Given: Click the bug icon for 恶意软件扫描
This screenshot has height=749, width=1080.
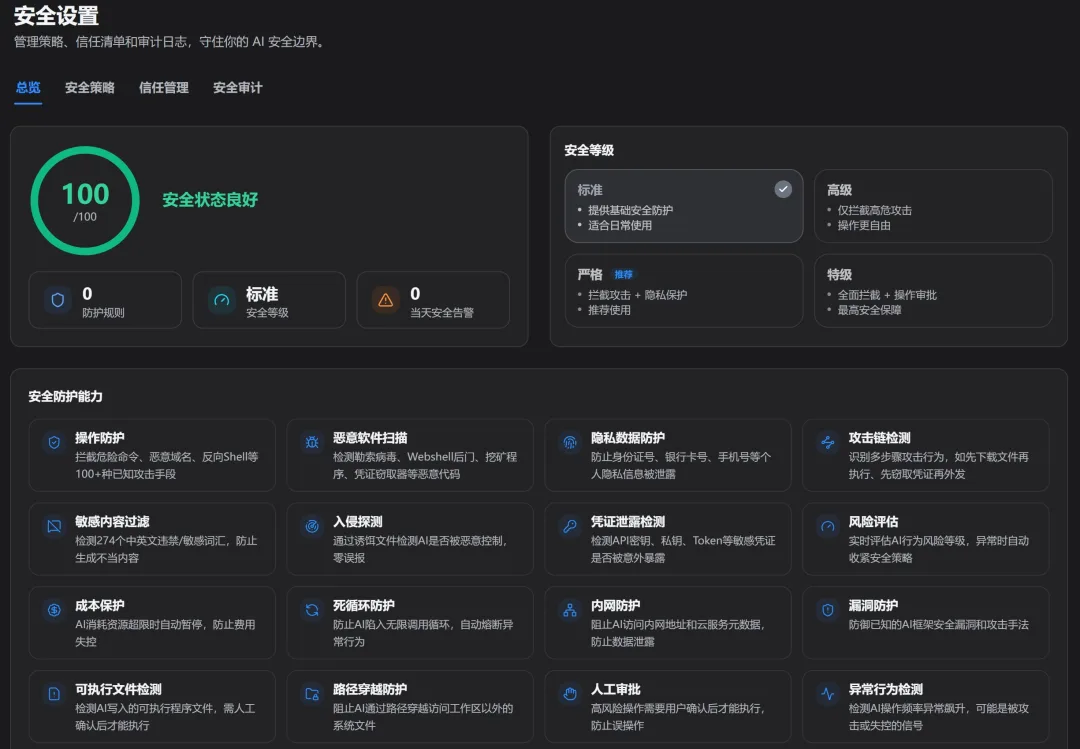Looking at the screenshot, I should coord(312,442).
